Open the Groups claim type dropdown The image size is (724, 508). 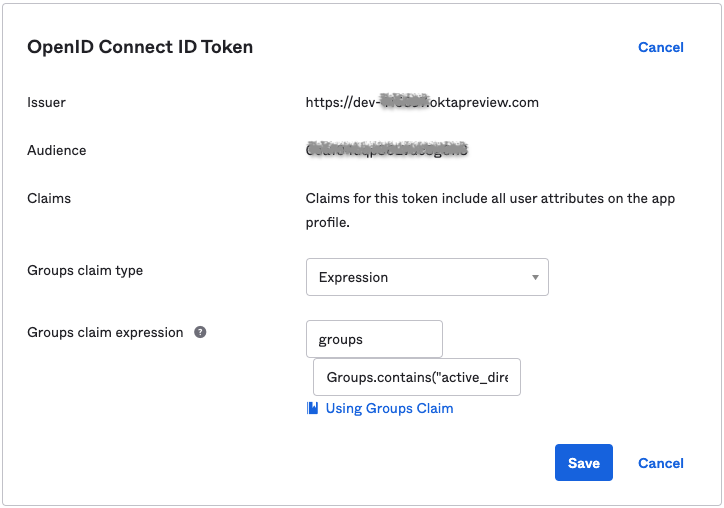[x=426, y=277]
